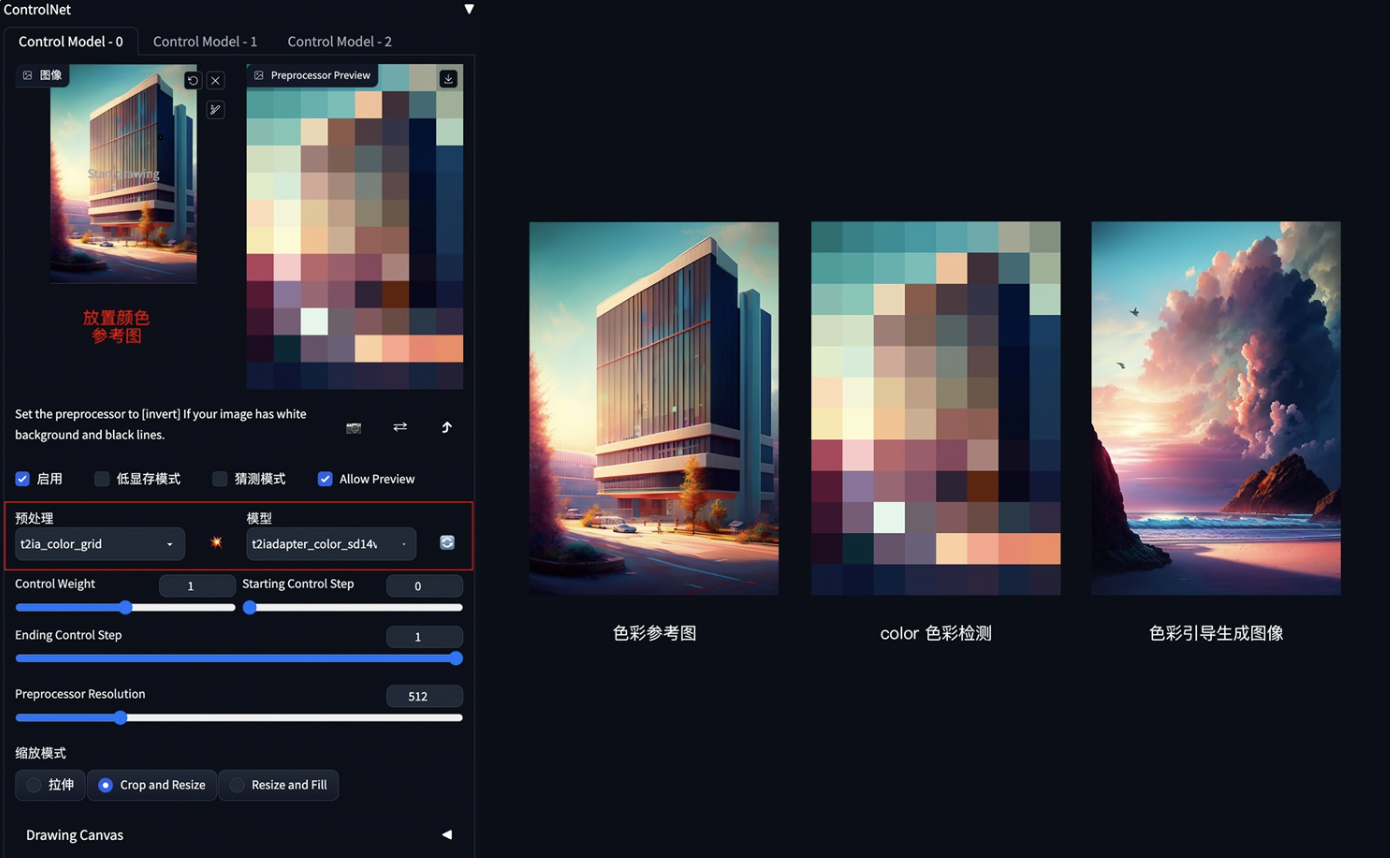Image resolution: width=1390 pixels, height=858 pixels.
Task: Click the upward arrow send-dimensions icon
Action: [446, 427]
